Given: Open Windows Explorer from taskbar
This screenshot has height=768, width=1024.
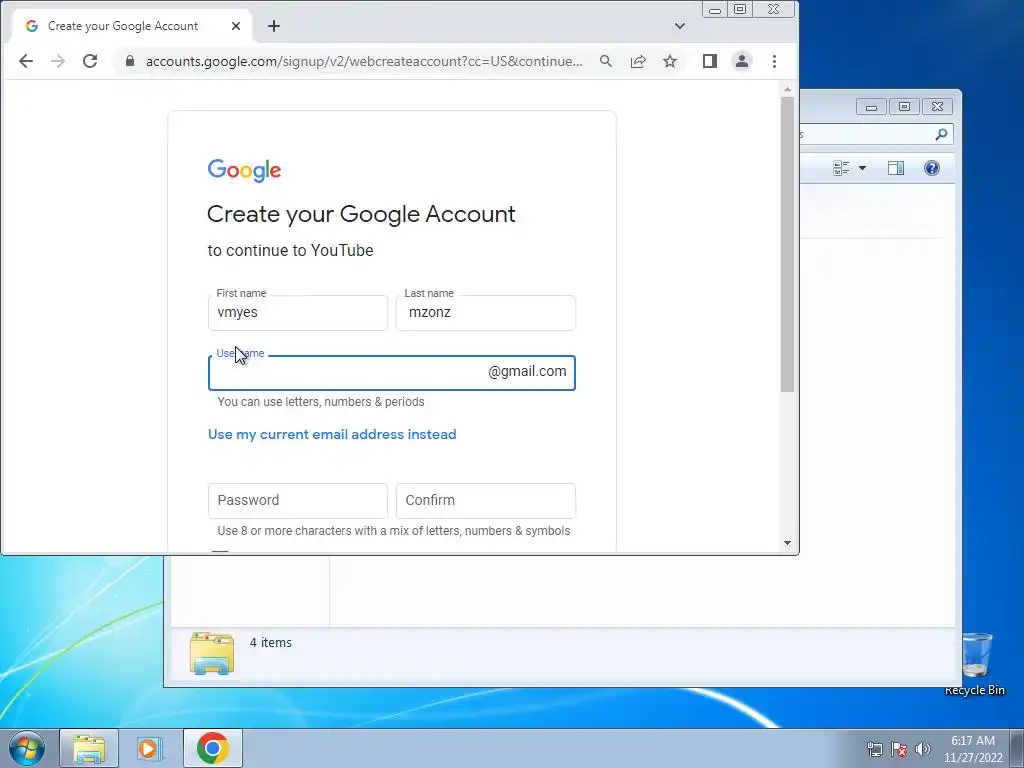Looking at the screenshot, I should coord(89,748).
